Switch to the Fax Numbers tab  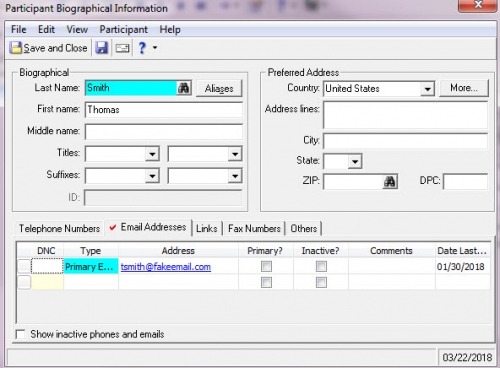click(x=254, y=229)
